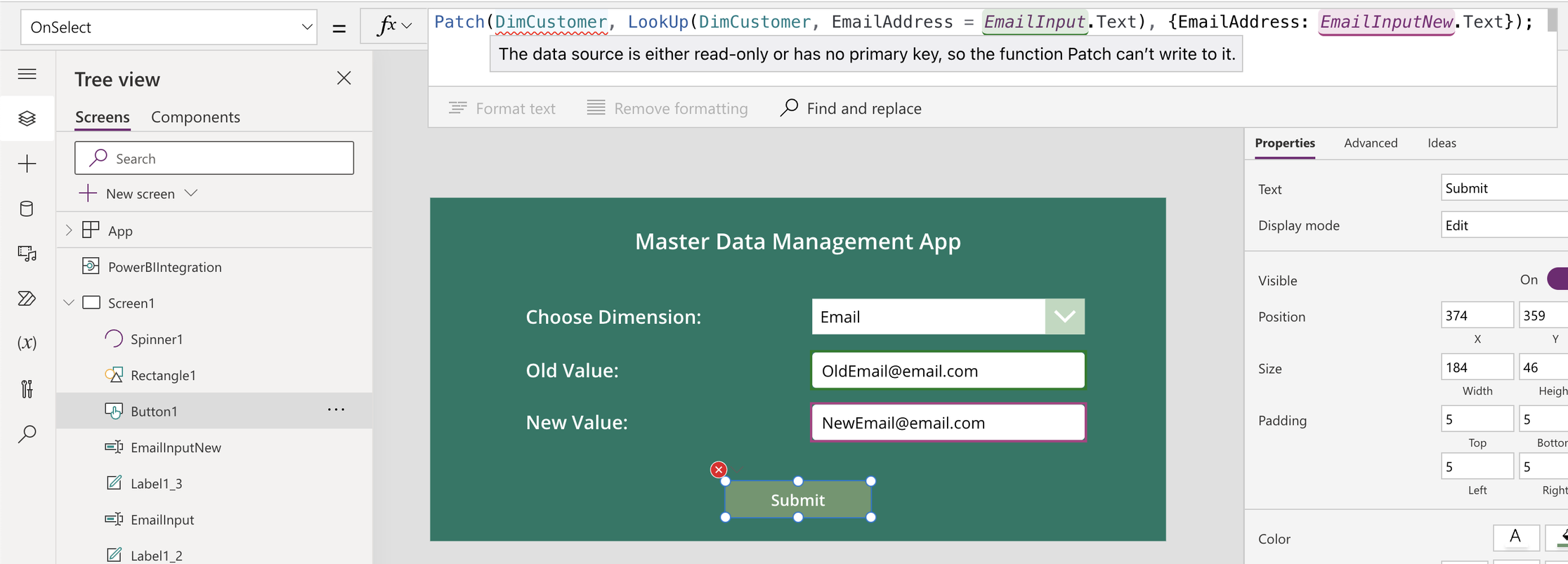Screen dimensions: 1568x564
Task: Expand the App tree node
Action: [x=69, y=230]
